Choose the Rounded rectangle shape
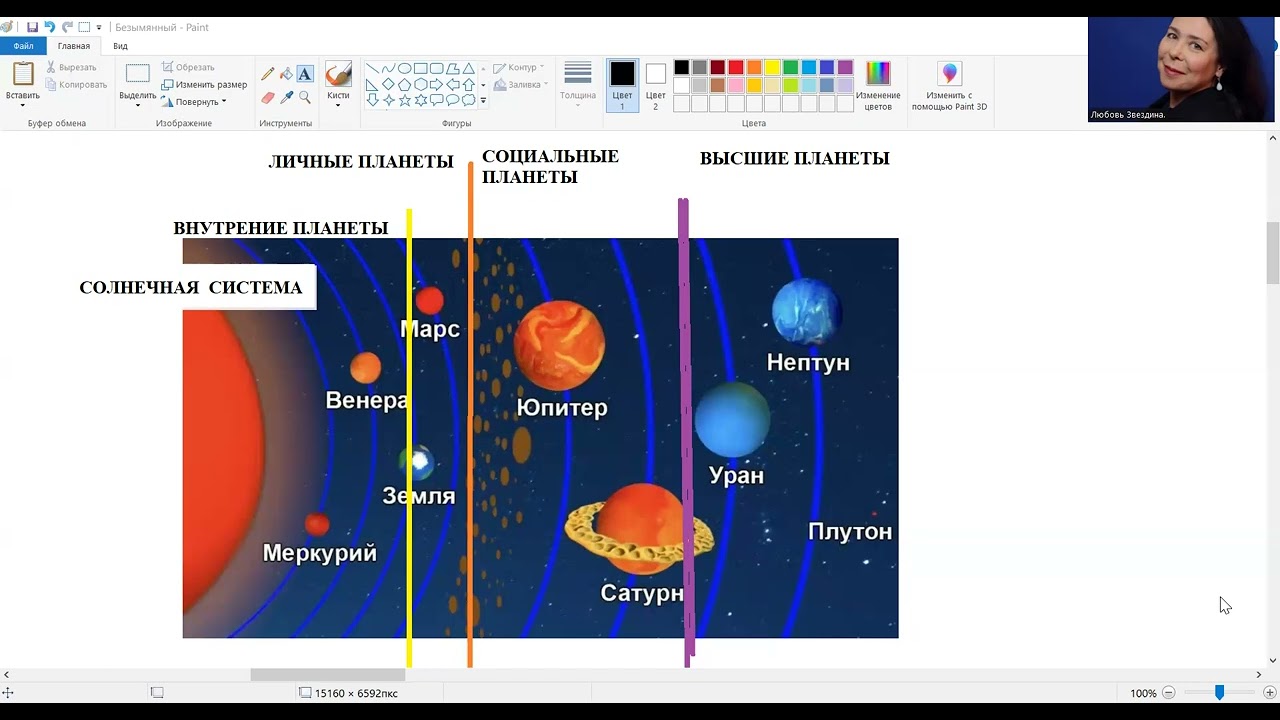Screen dimensions: 1280x720 [437, 68]
